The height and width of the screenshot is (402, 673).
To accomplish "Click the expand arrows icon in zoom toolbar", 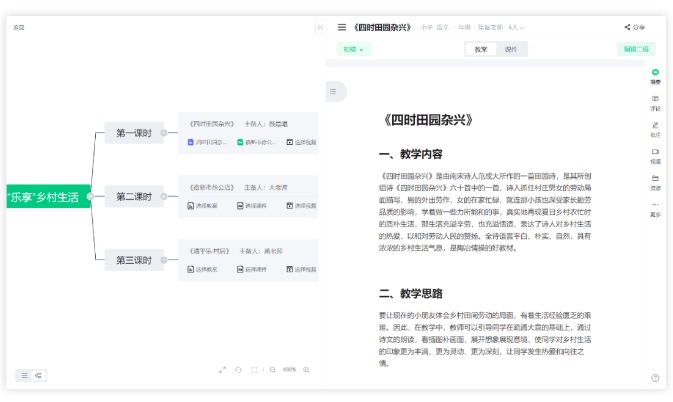I will [x=222, y=370].
